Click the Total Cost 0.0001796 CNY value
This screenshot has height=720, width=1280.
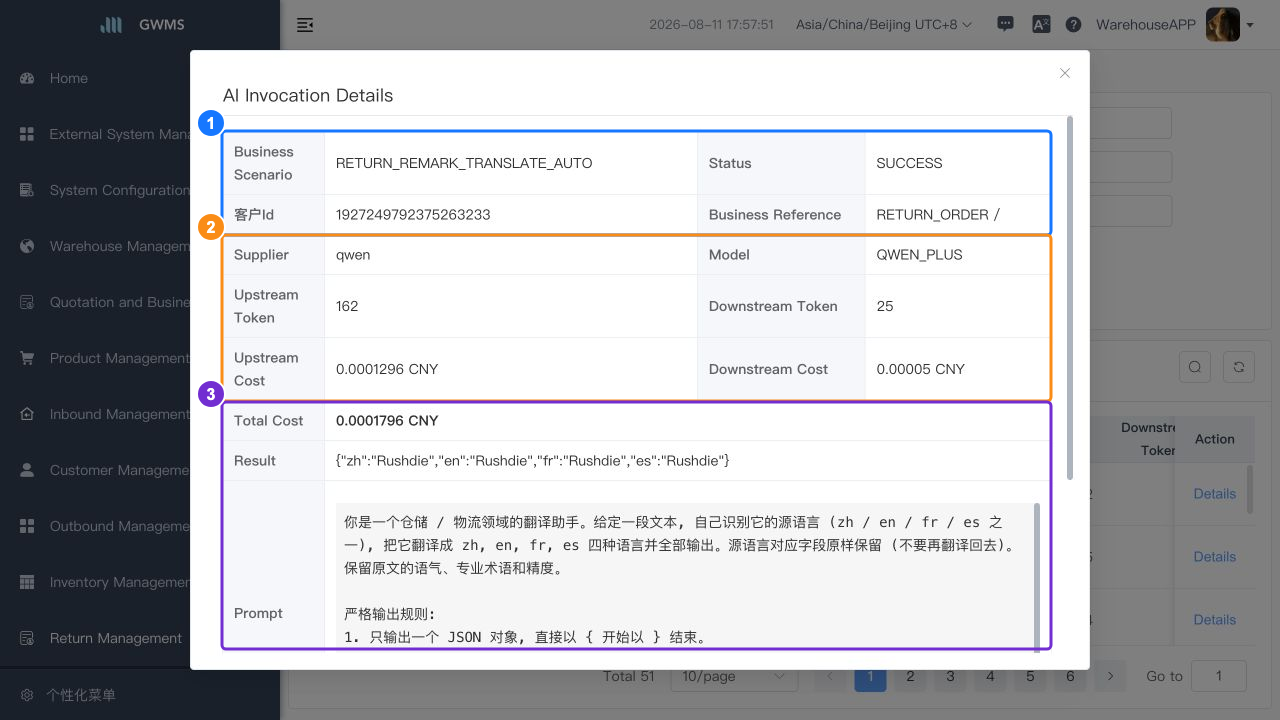point(387,420)
